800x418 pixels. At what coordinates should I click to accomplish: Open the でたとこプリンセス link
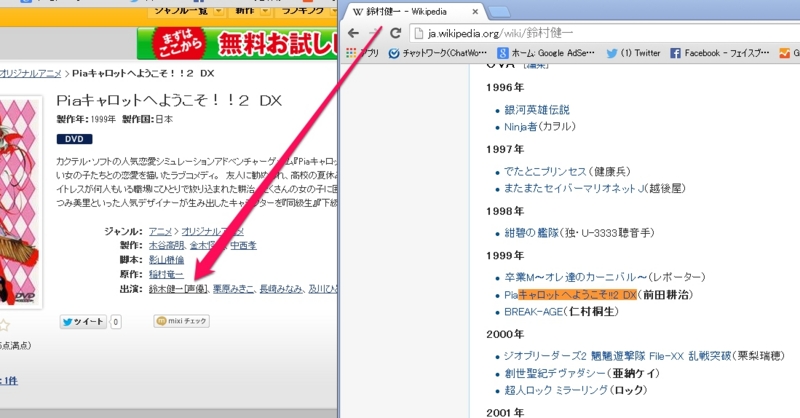(545, 171)
